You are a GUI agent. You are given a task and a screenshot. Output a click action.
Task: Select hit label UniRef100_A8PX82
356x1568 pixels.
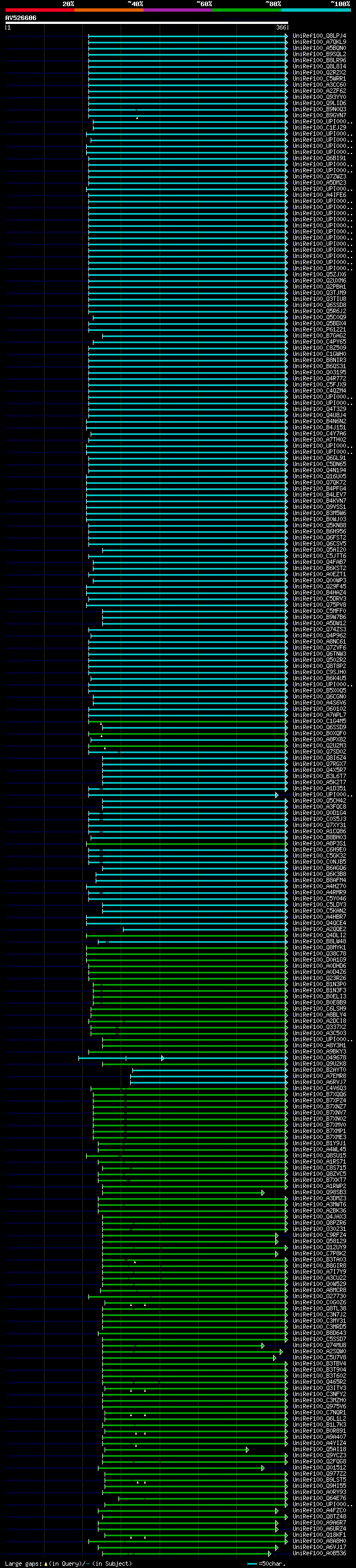tap(319, 740)
